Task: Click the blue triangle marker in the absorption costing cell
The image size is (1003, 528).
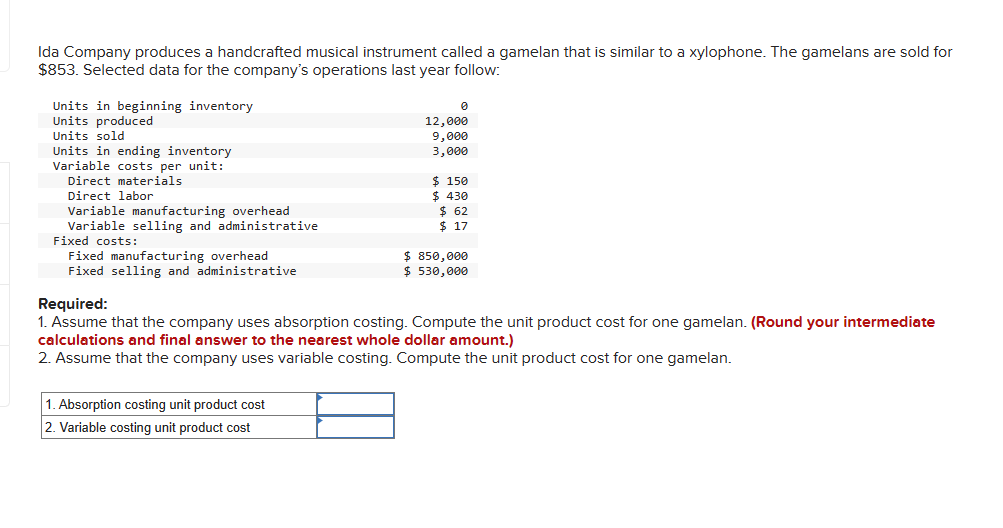Action: coord(320,397)
